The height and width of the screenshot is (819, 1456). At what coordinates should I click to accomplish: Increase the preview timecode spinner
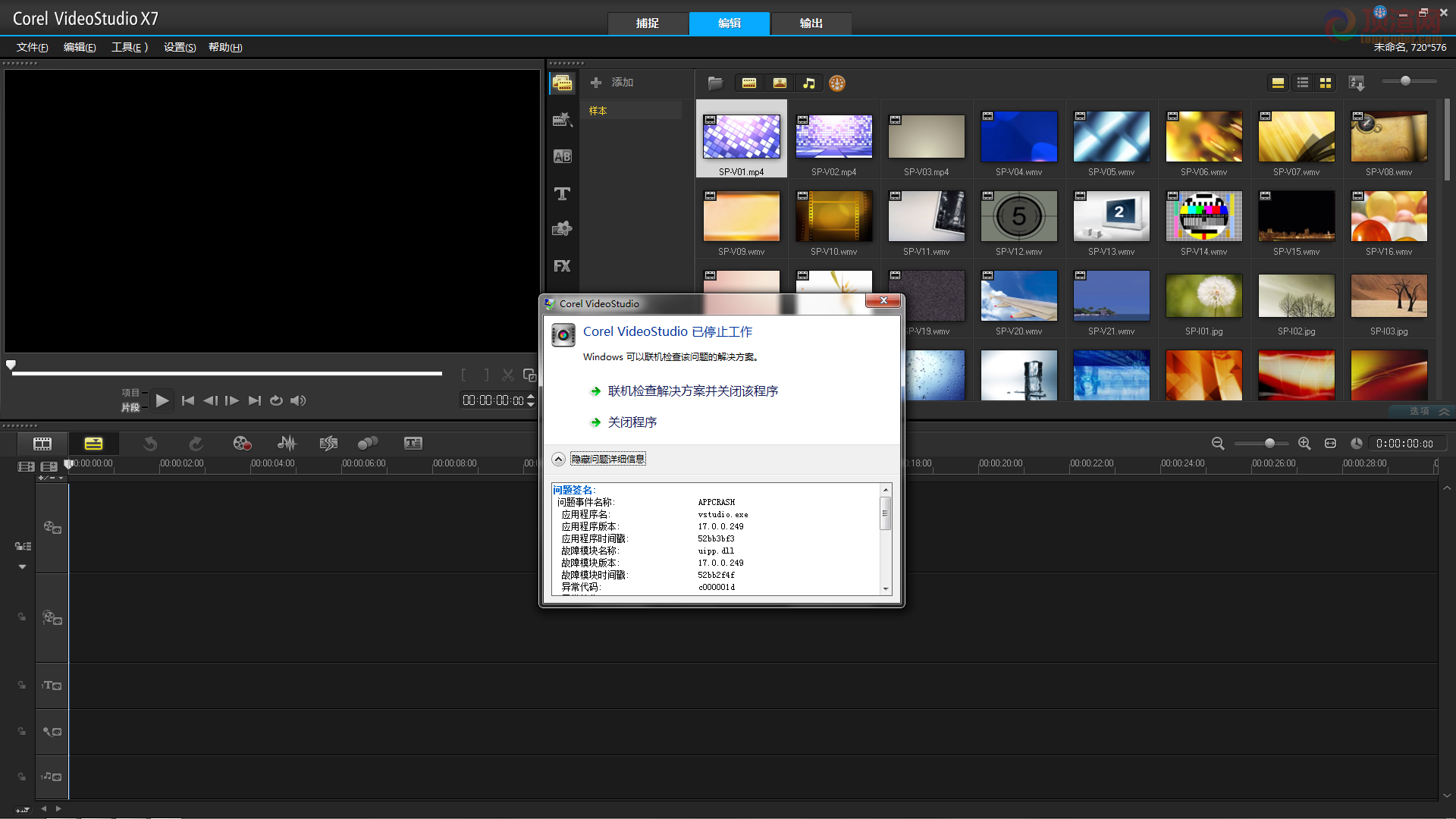[x=531, y=396]
